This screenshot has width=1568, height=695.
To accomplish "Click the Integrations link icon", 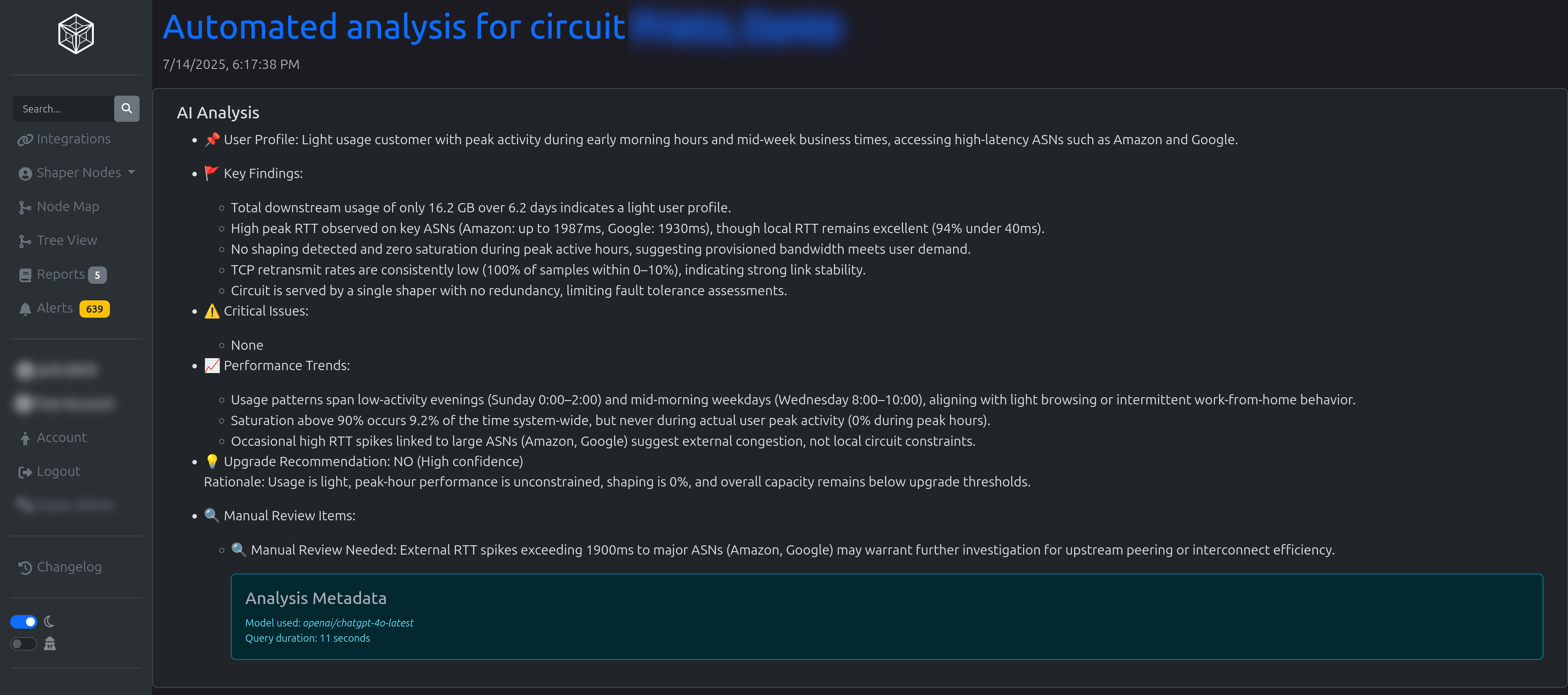I will point(25,140).
